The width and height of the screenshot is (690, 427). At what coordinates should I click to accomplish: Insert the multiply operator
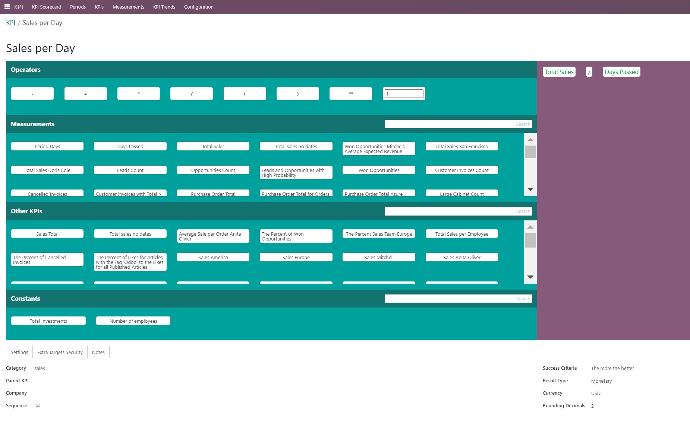(139, 93)
